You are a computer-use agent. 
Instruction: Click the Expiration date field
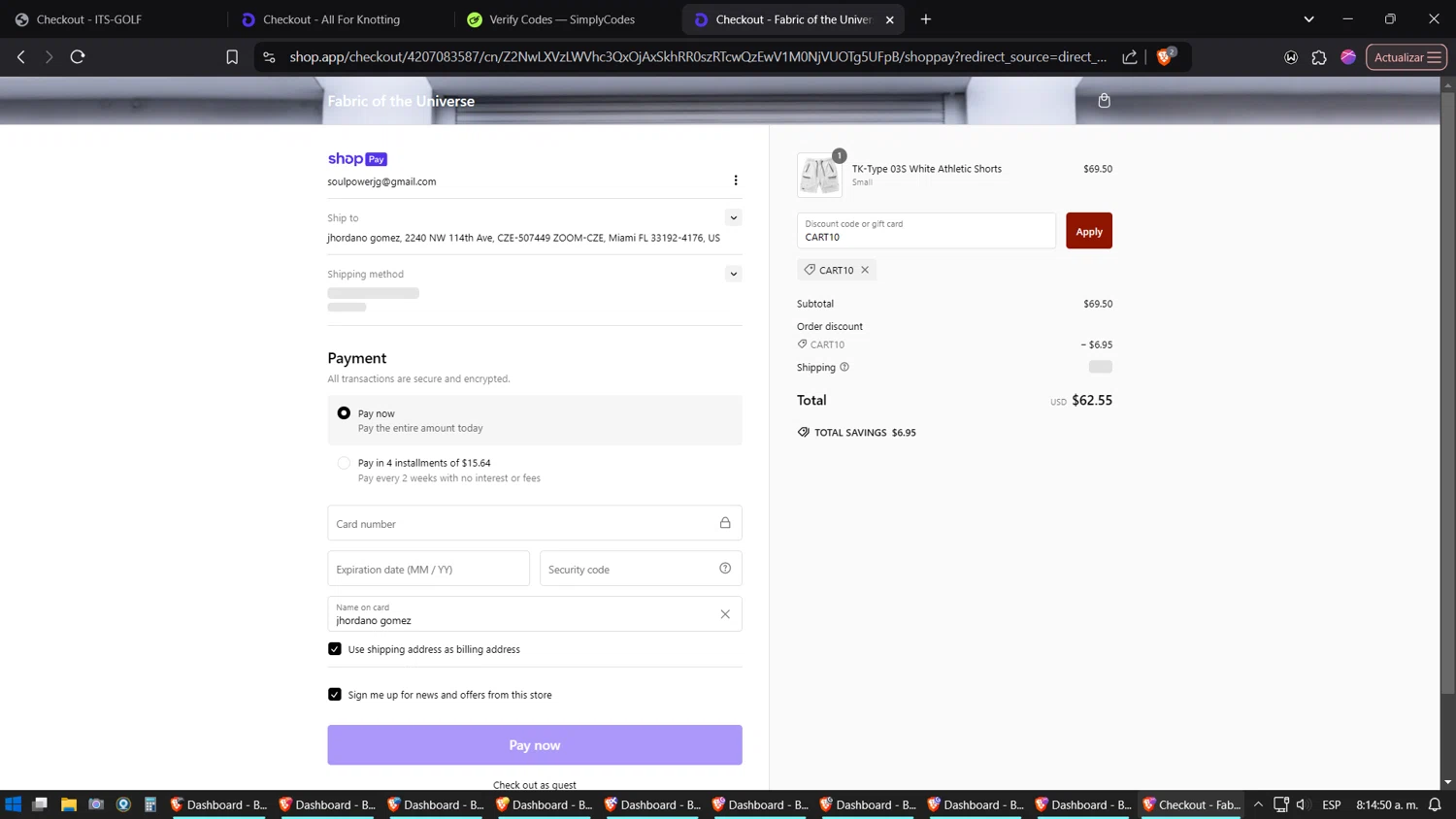(x=428, y=569)
